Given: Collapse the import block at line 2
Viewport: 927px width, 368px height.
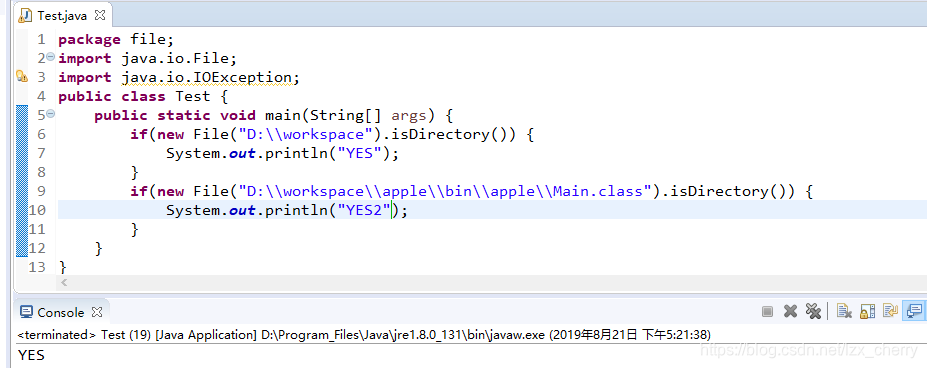Looking at the screenshot, I should click(x=51, y=57).
